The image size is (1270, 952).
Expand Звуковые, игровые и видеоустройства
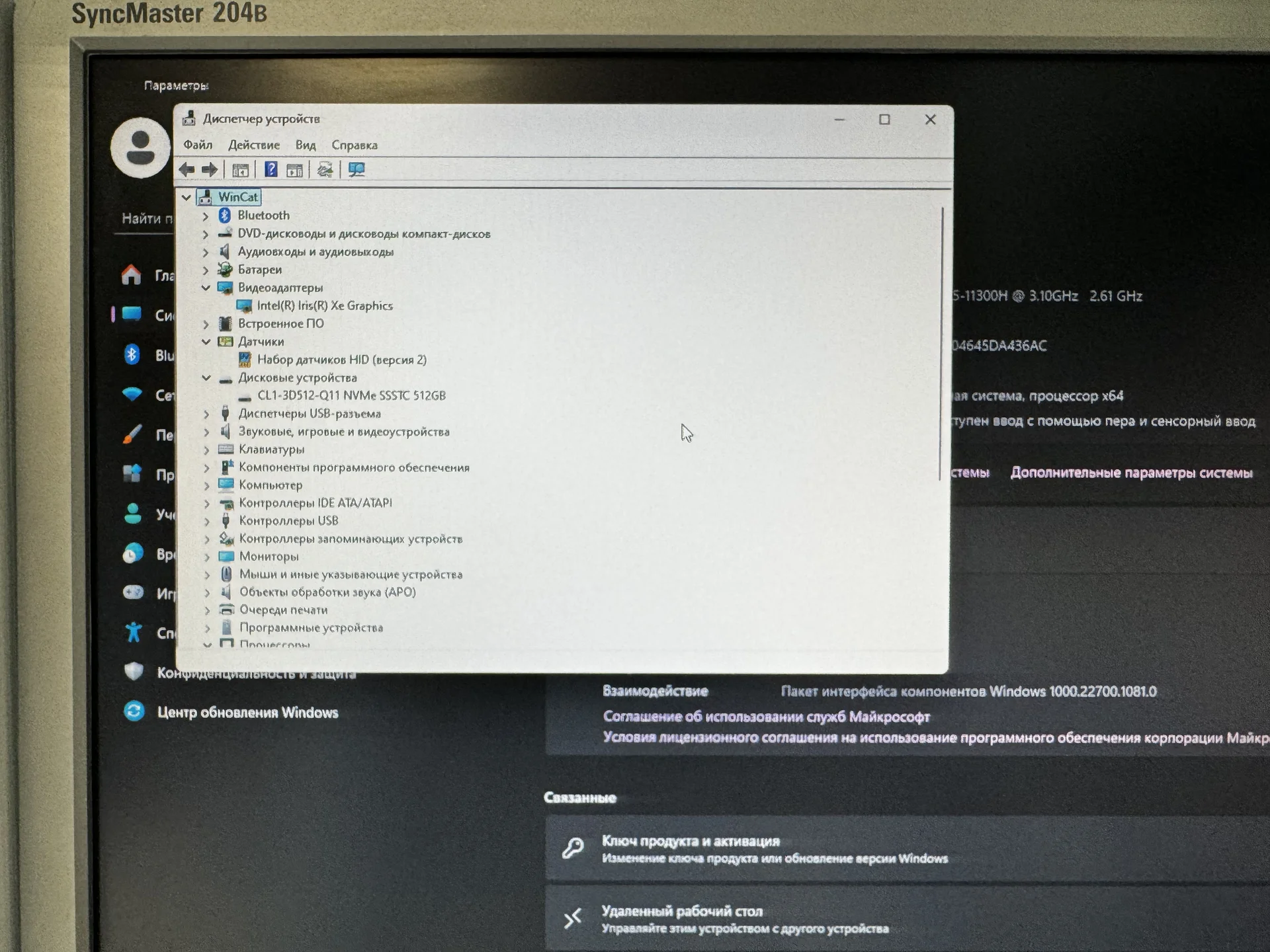click(x=206, y=432)
